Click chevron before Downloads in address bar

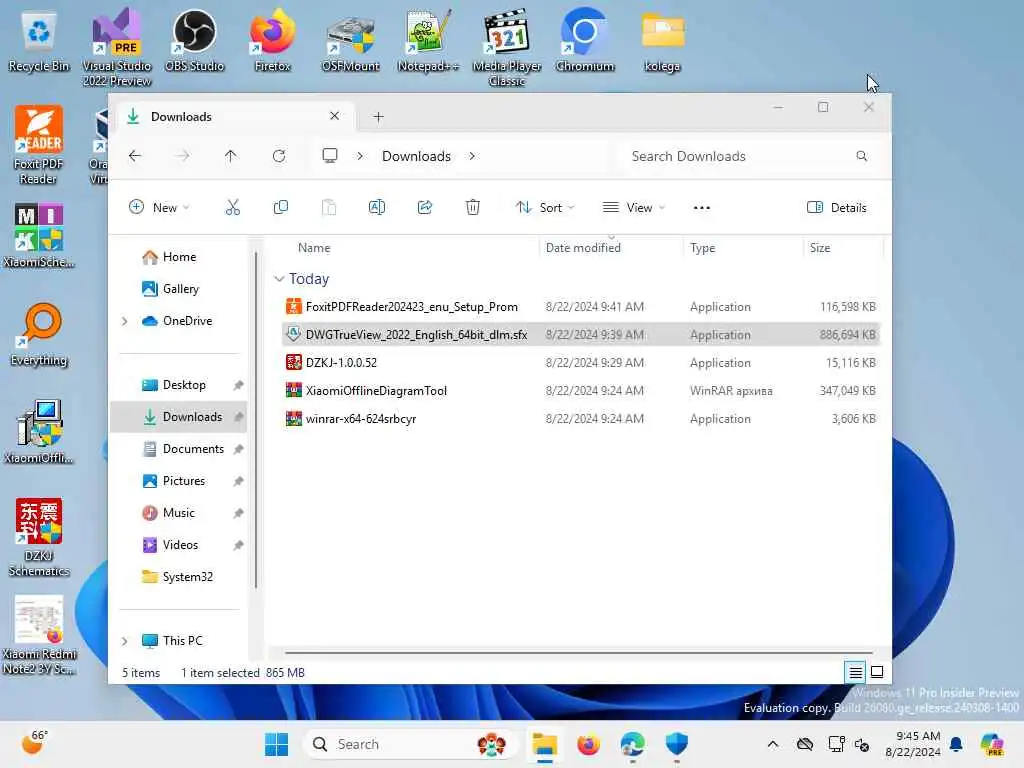click(360, 156)
